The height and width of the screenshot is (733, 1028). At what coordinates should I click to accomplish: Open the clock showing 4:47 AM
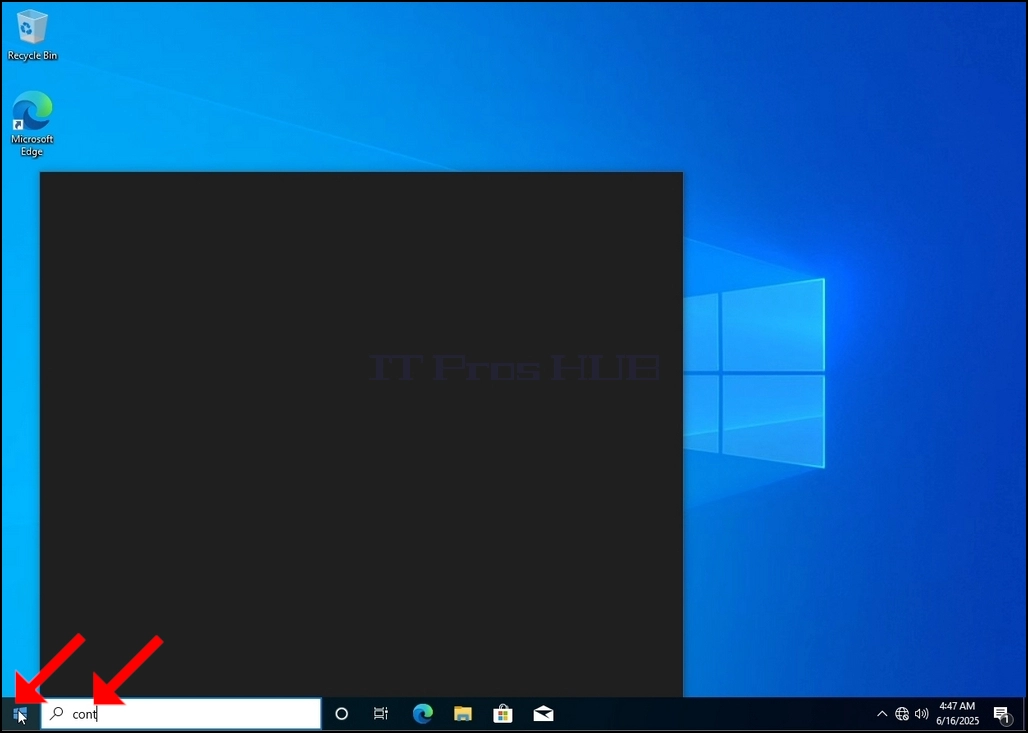click(x=957, y=714)
